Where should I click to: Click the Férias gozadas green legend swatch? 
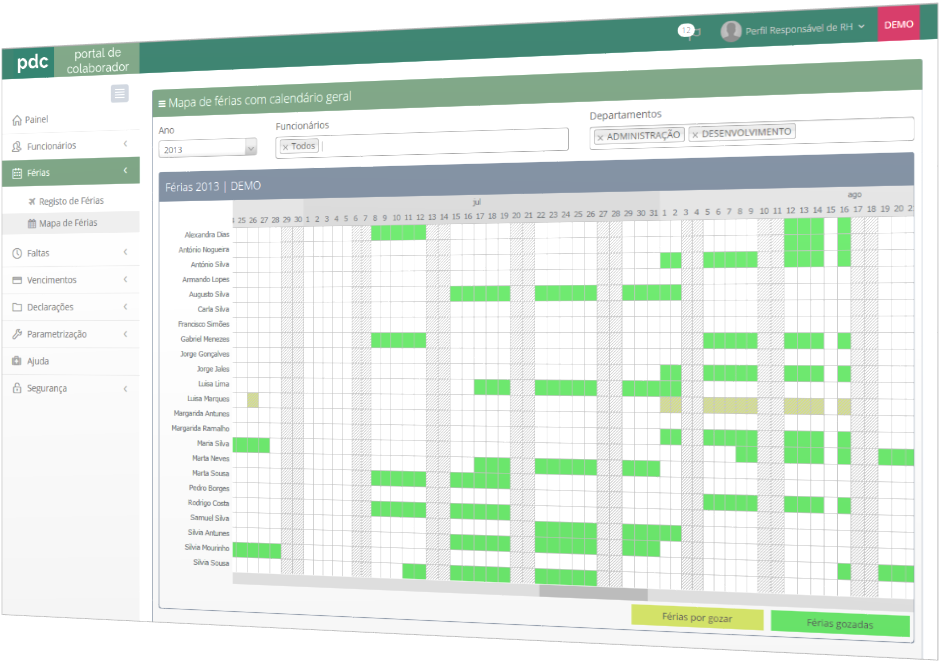click(840, 625)
